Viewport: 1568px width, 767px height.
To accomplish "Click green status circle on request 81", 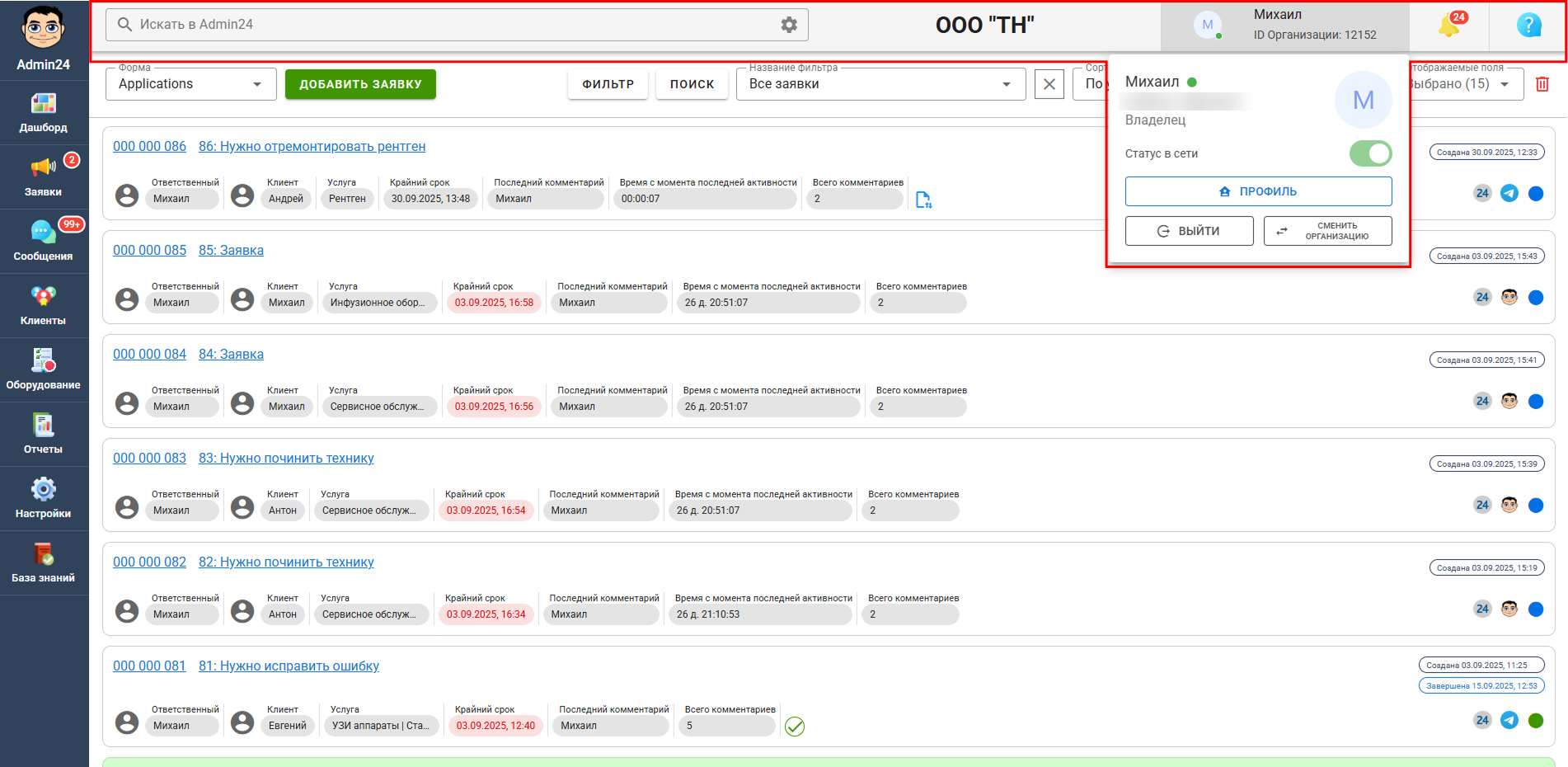I will (1536, 721).
